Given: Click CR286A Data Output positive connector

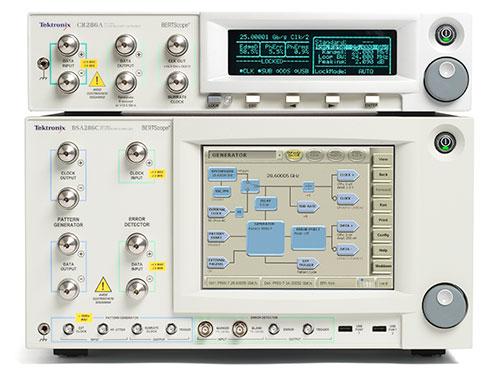Looking at the screenshot, I should click(126, 45).
